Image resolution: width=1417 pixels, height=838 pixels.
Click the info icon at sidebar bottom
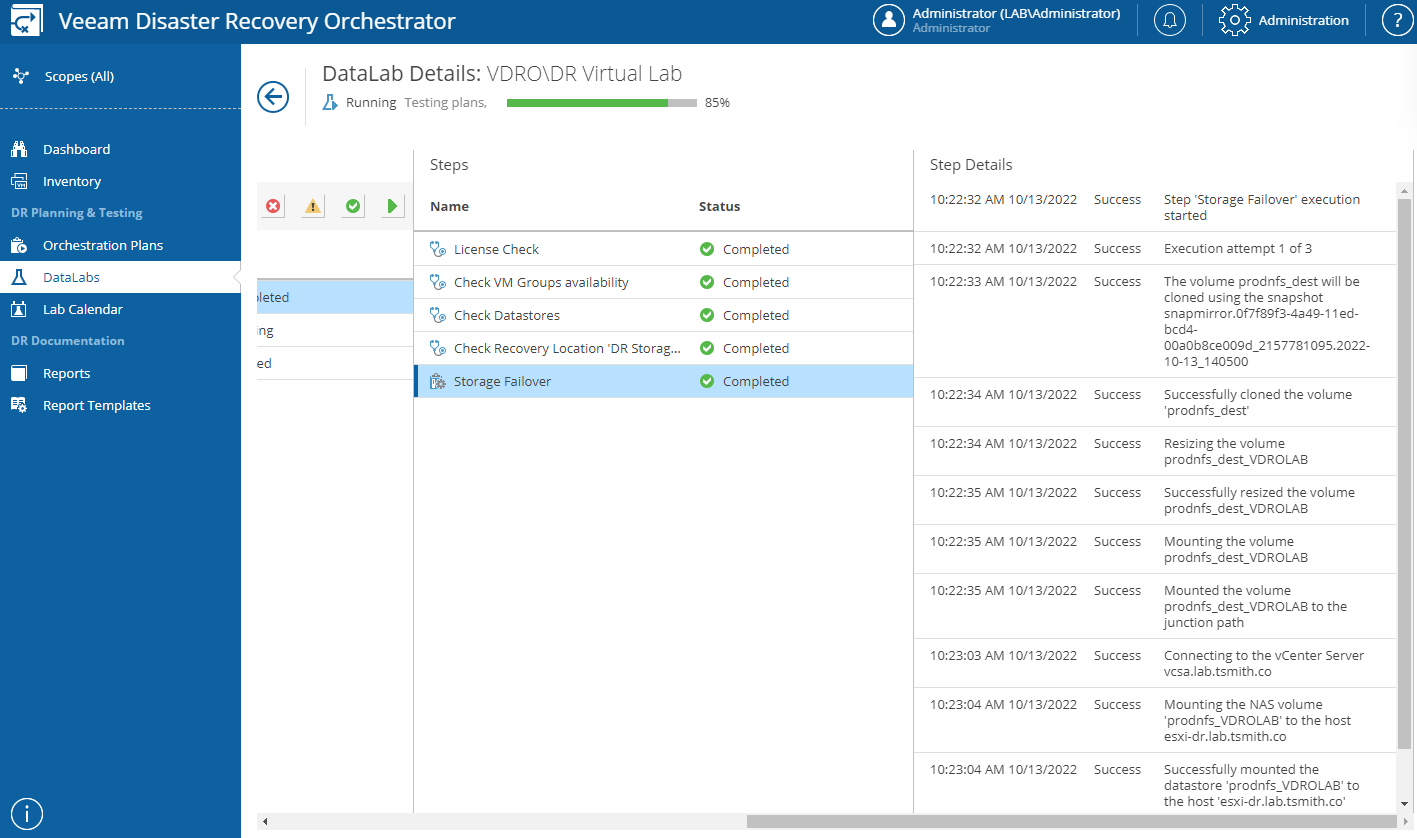[x=26, y=814]
